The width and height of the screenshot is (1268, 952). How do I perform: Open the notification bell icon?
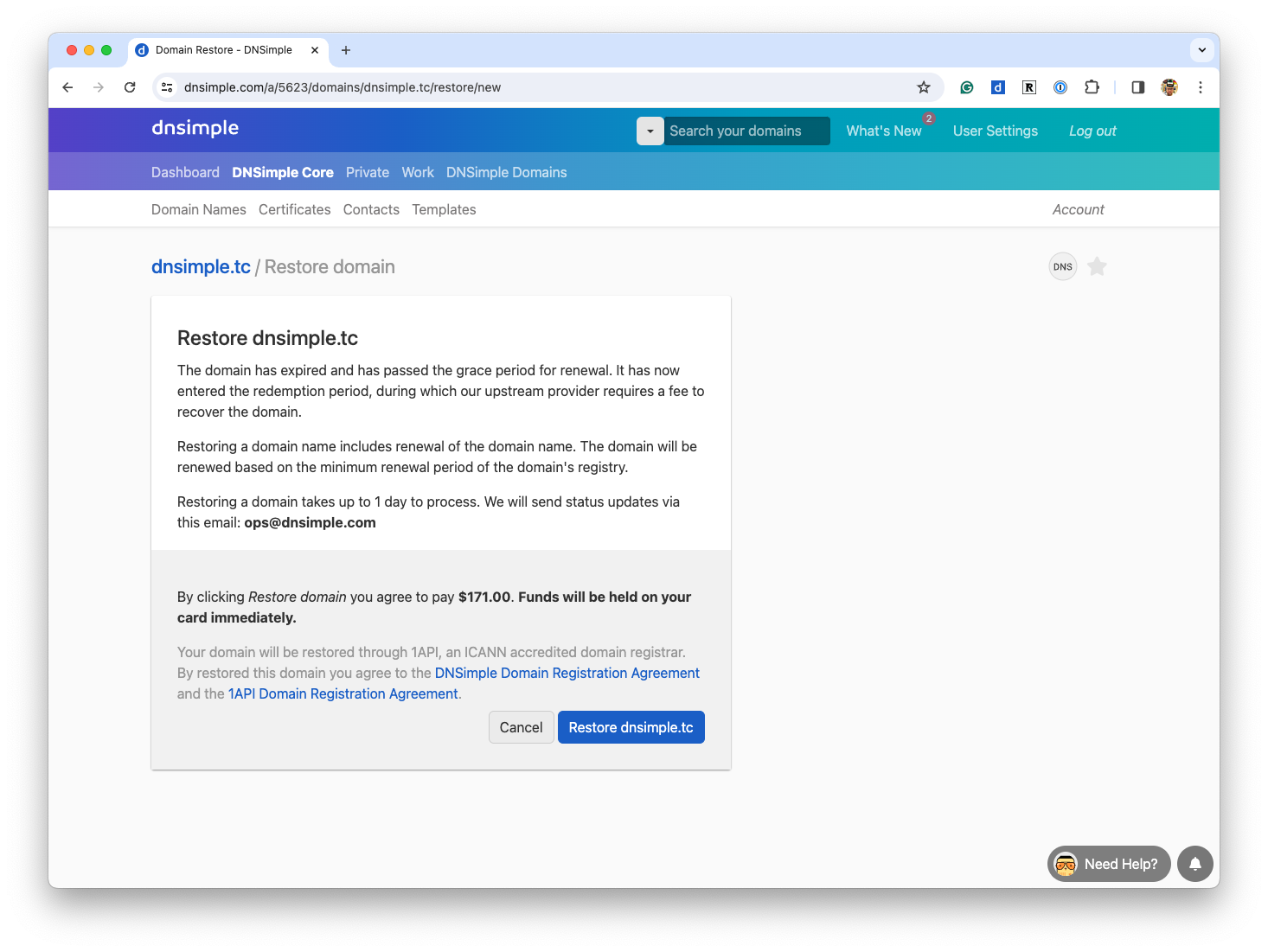[1195, 864]
